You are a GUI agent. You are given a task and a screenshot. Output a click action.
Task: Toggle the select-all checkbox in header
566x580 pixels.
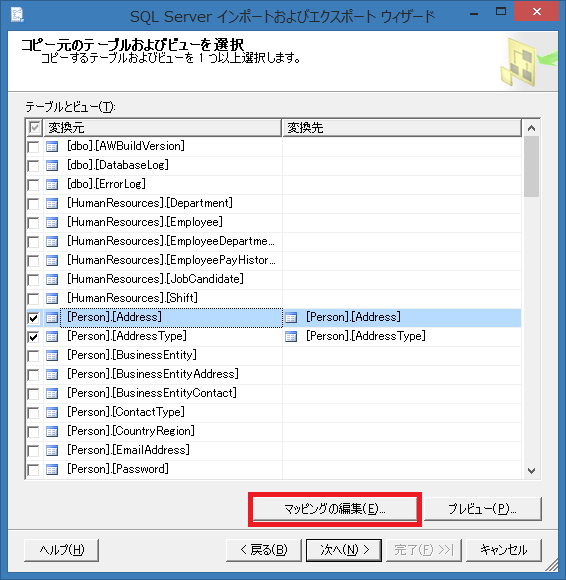click(x=34, y=128)
